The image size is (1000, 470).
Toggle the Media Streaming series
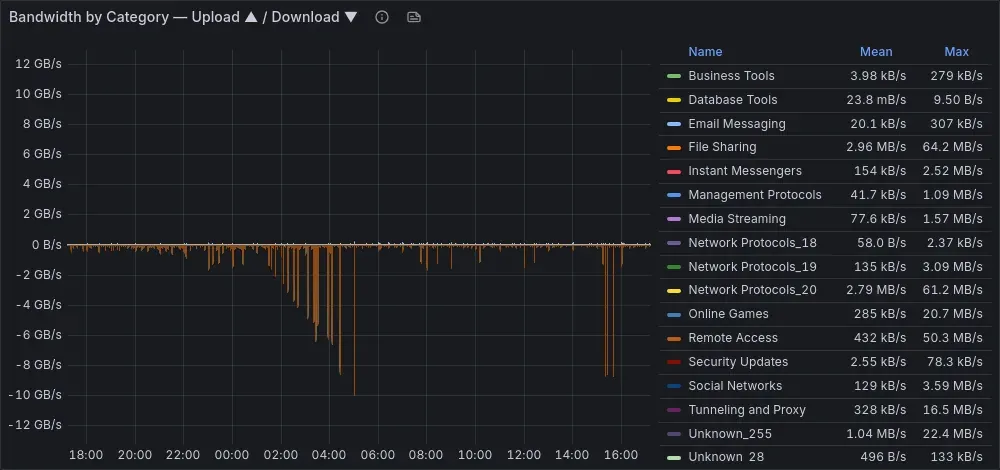(x=737, y=219)
